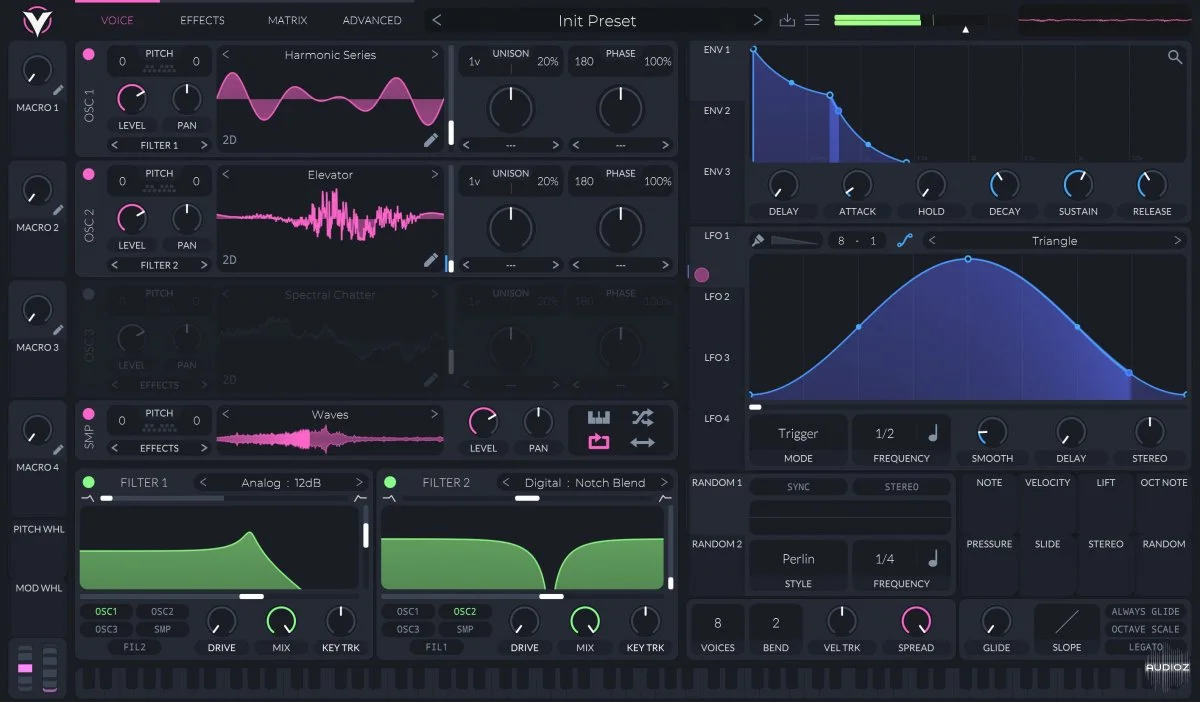Toggle the SMP sampler power dot

point(89,414)
